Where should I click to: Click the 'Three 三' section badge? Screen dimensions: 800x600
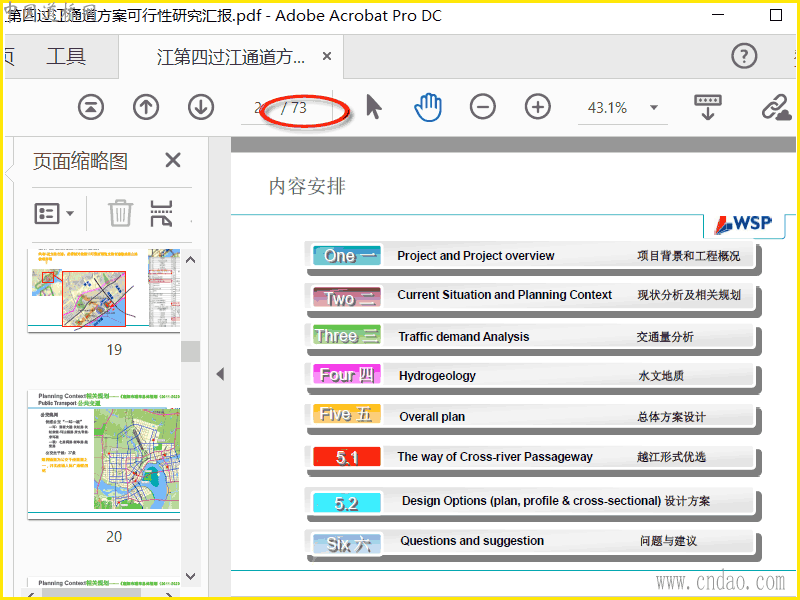(346, 335)
